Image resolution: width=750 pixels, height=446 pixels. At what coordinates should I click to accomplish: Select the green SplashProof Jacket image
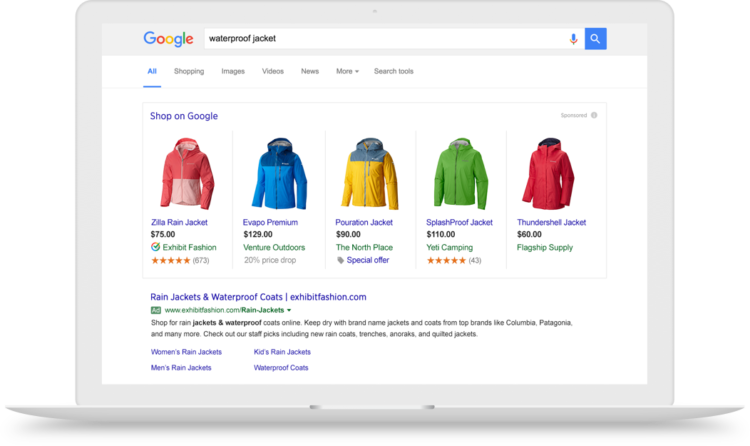point(460,174)
